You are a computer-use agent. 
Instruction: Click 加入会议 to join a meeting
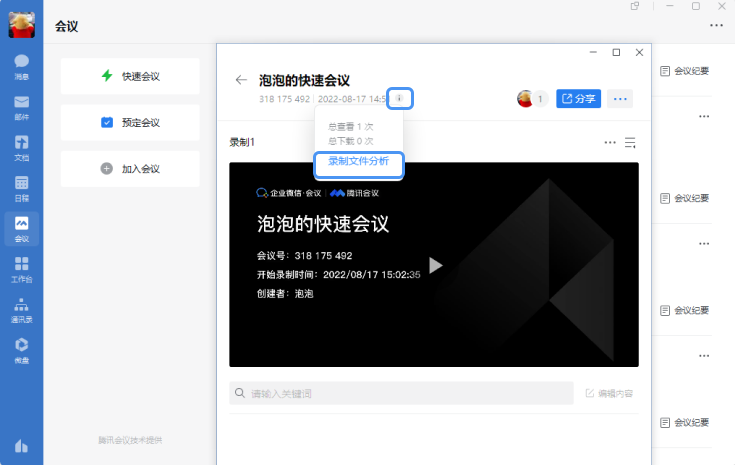130,169
